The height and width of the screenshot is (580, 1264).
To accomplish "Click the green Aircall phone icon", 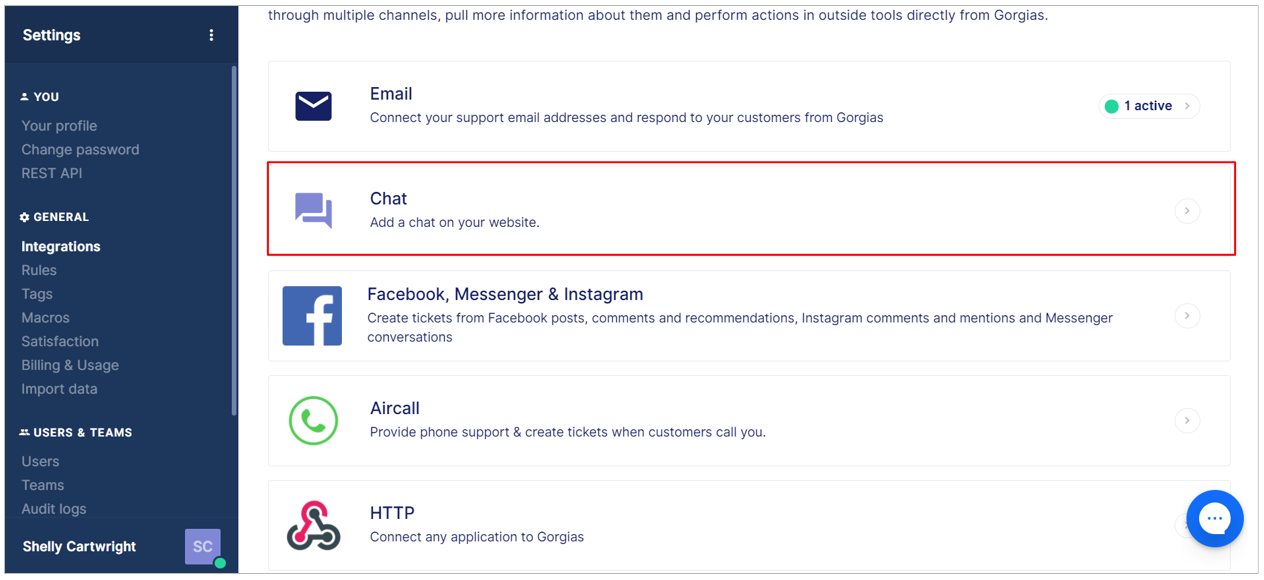I will tap(313, 420).
